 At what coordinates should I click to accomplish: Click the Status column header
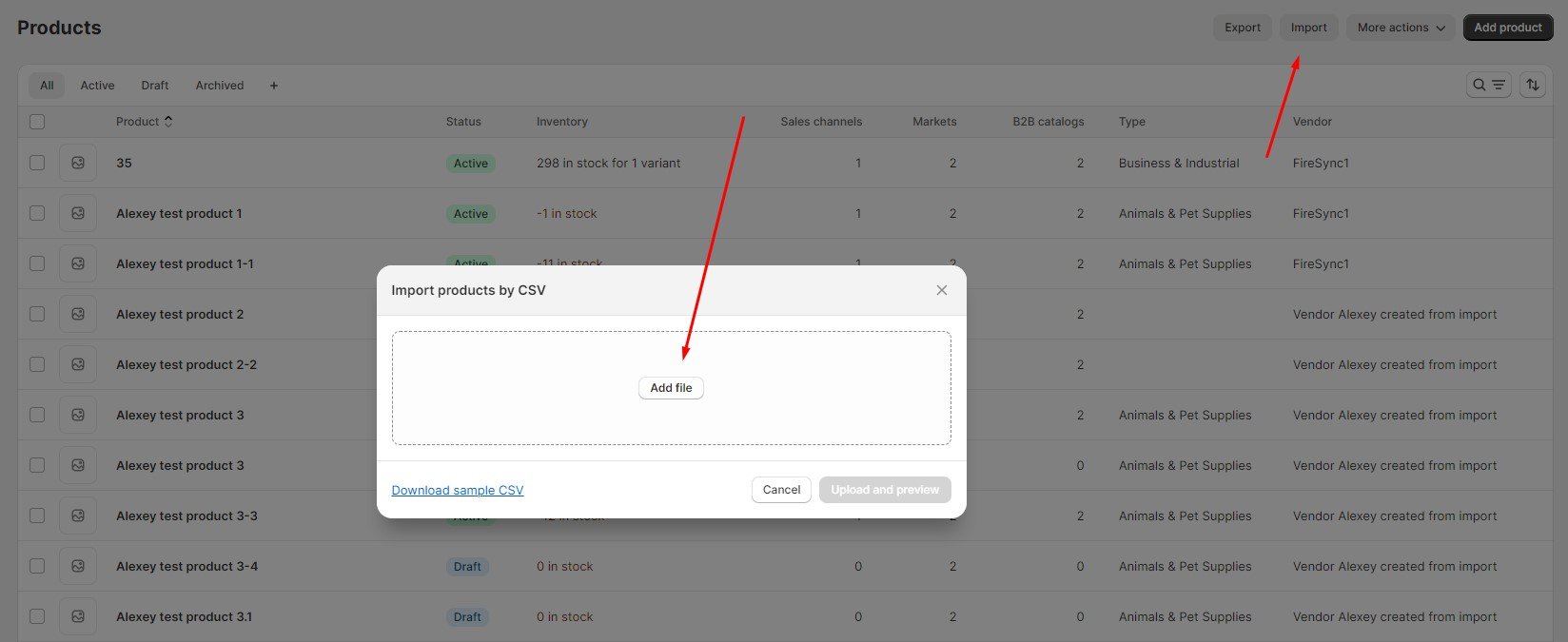(x=463, y=122)
